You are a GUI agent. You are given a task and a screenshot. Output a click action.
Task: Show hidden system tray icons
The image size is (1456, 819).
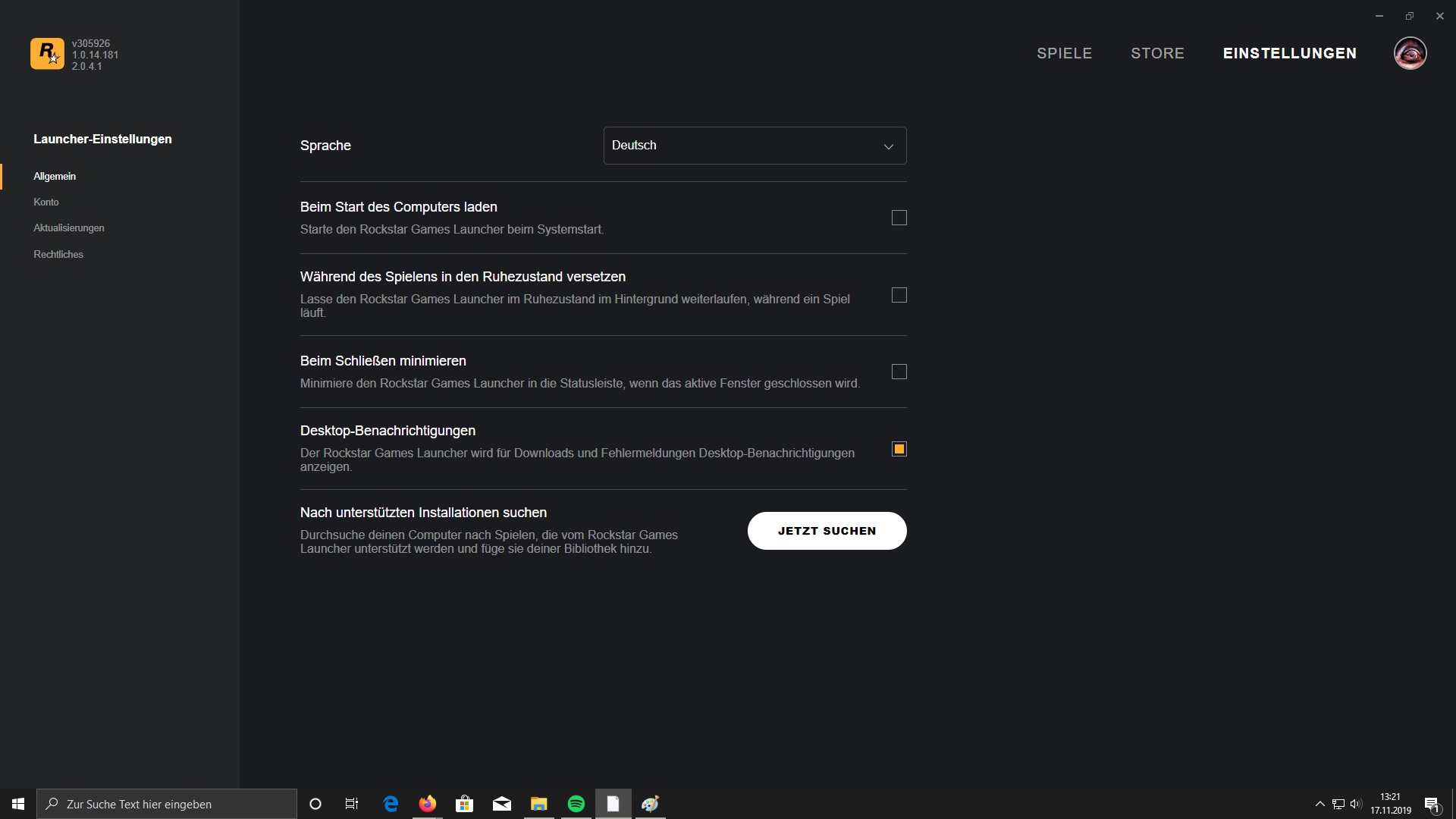1319,804
